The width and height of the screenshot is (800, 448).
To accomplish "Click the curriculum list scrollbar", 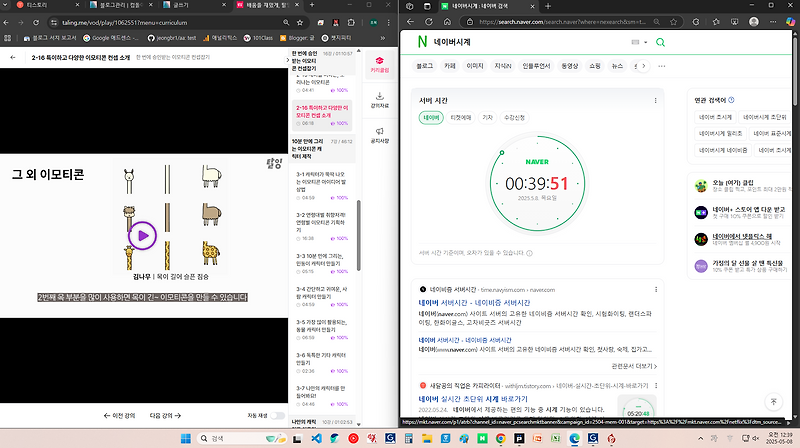I will click(x=359, y=235).
